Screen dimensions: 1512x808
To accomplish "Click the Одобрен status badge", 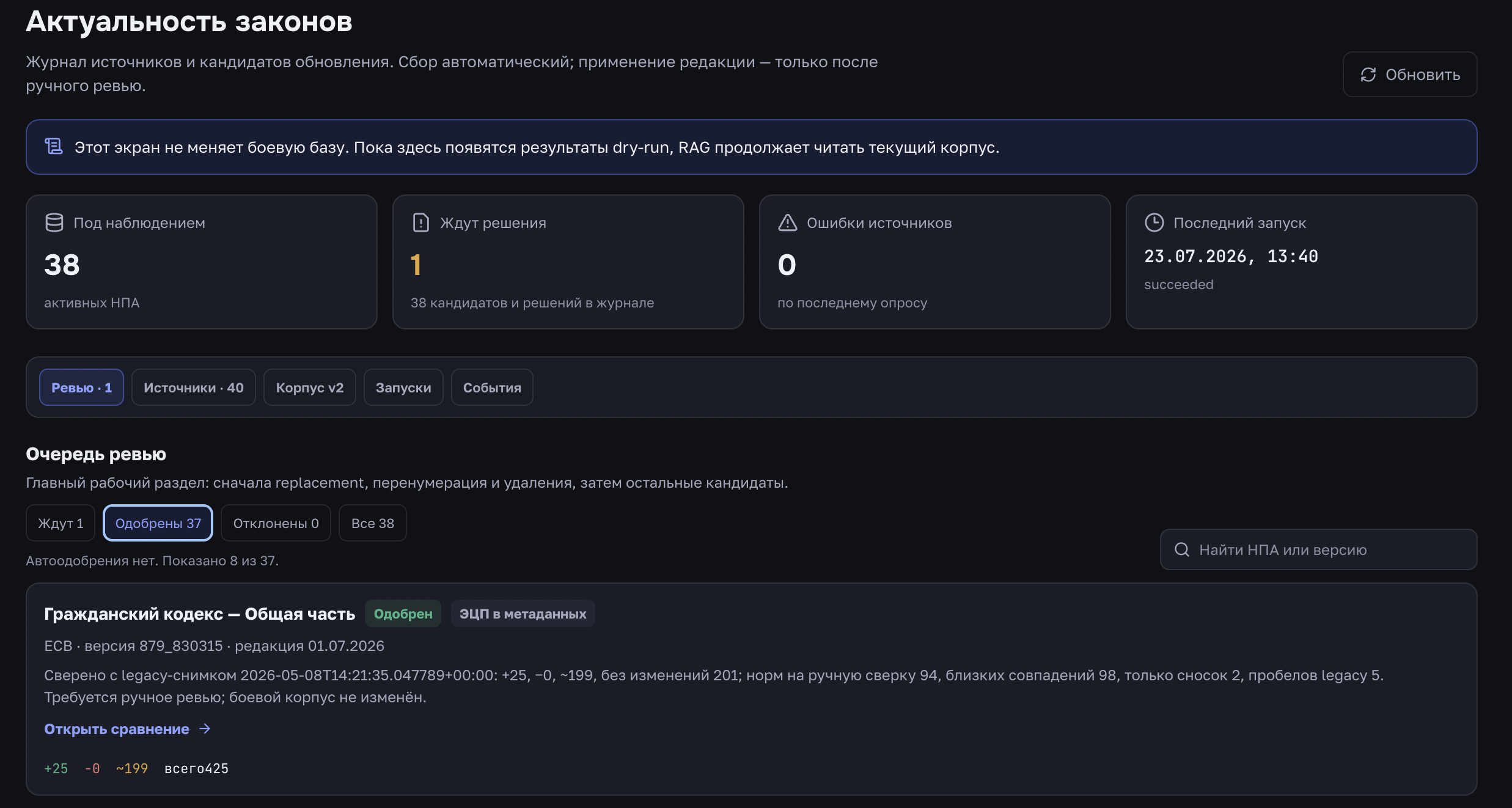I will [403, 614].
